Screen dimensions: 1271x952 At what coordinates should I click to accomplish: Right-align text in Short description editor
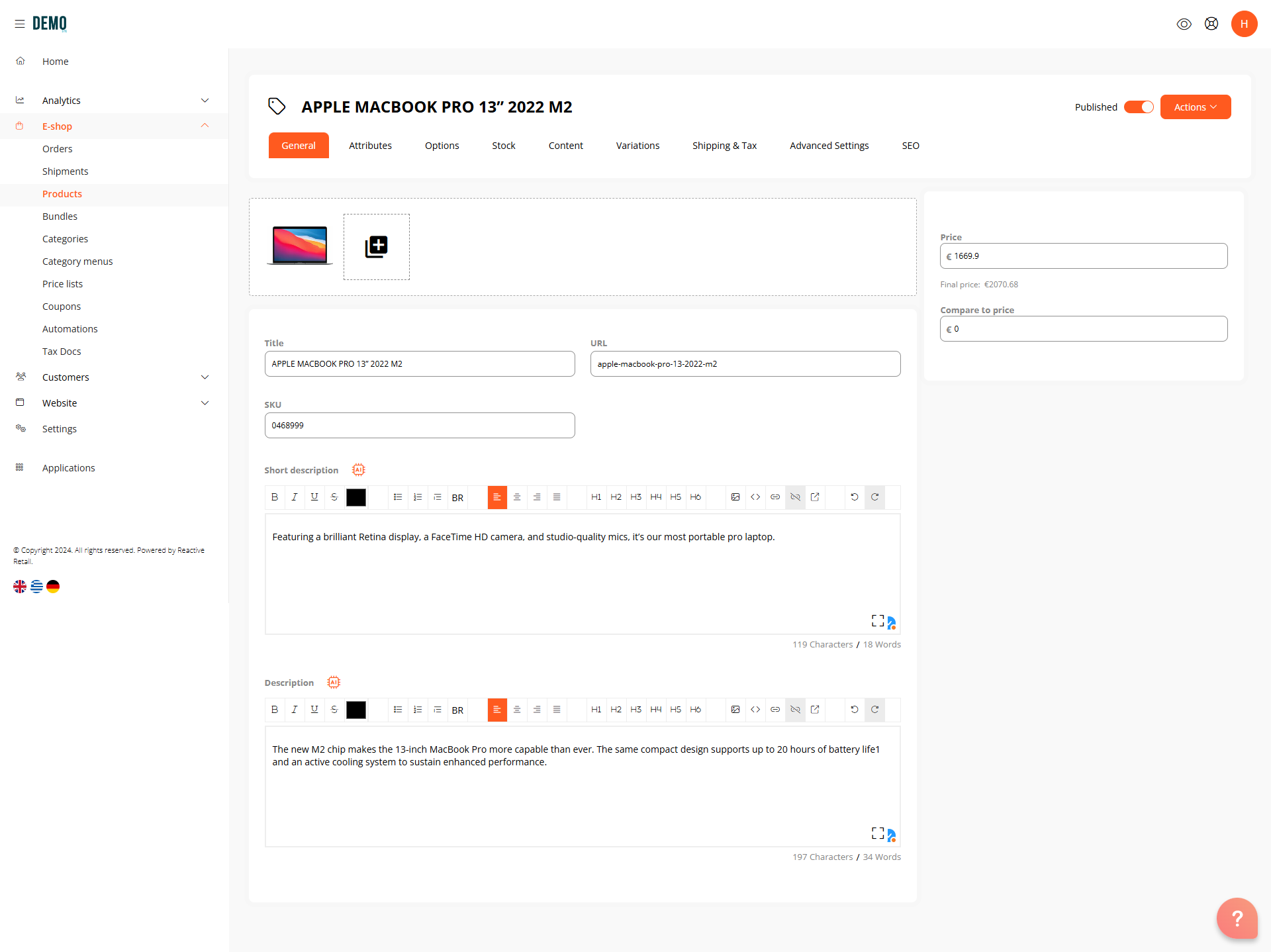537,497
